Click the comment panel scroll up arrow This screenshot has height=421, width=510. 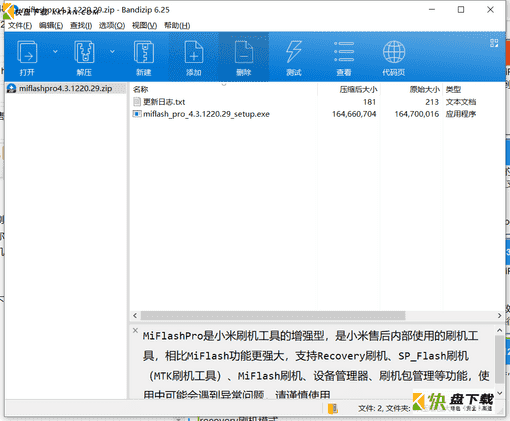pyautogui.click(x=499, y=330)
